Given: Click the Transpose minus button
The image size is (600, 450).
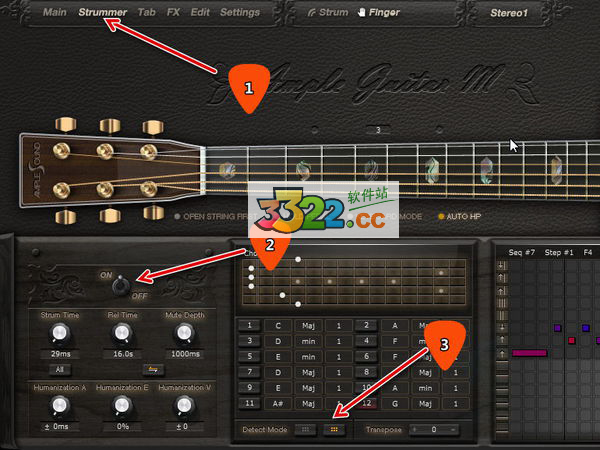Looking at the screenshot, I should tap(453, 430).
